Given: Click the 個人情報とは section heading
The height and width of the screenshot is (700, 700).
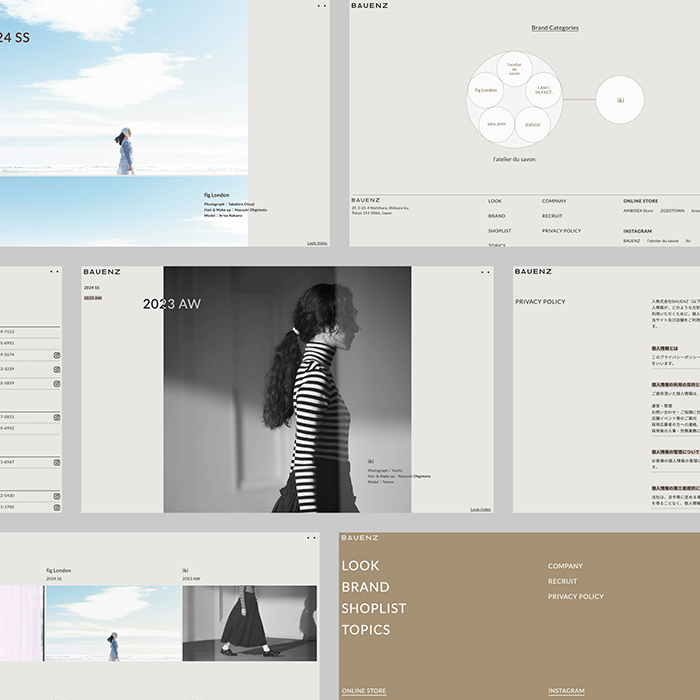Looking at the screenshot, I should point(664,348).
